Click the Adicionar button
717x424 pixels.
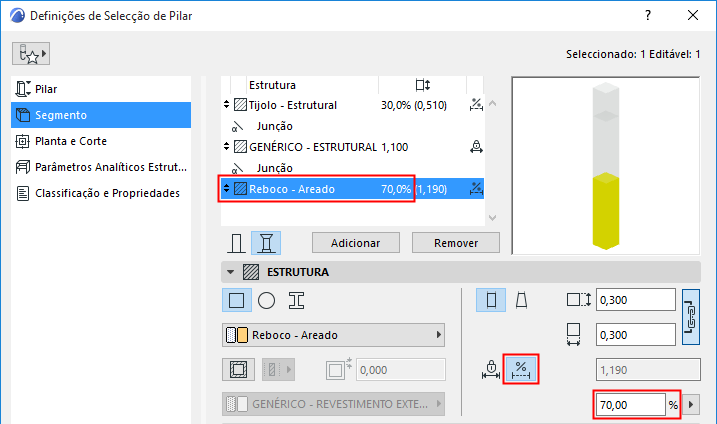tap(356, 243)
